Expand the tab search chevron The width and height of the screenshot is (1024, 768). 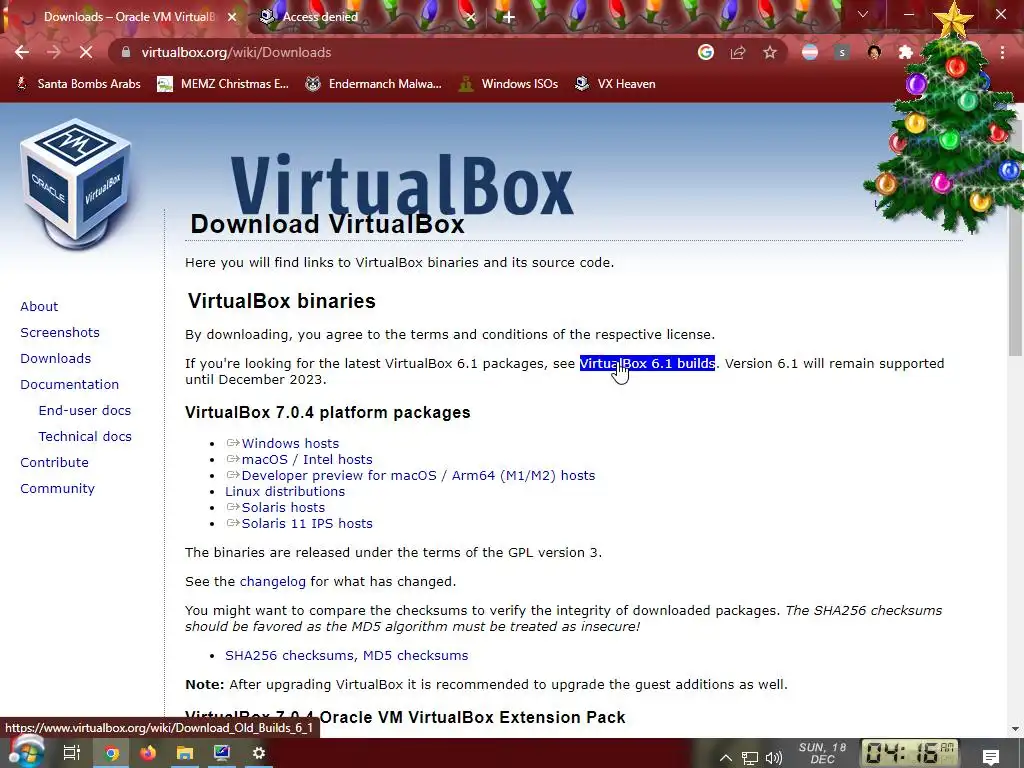(x=863, y=14)
